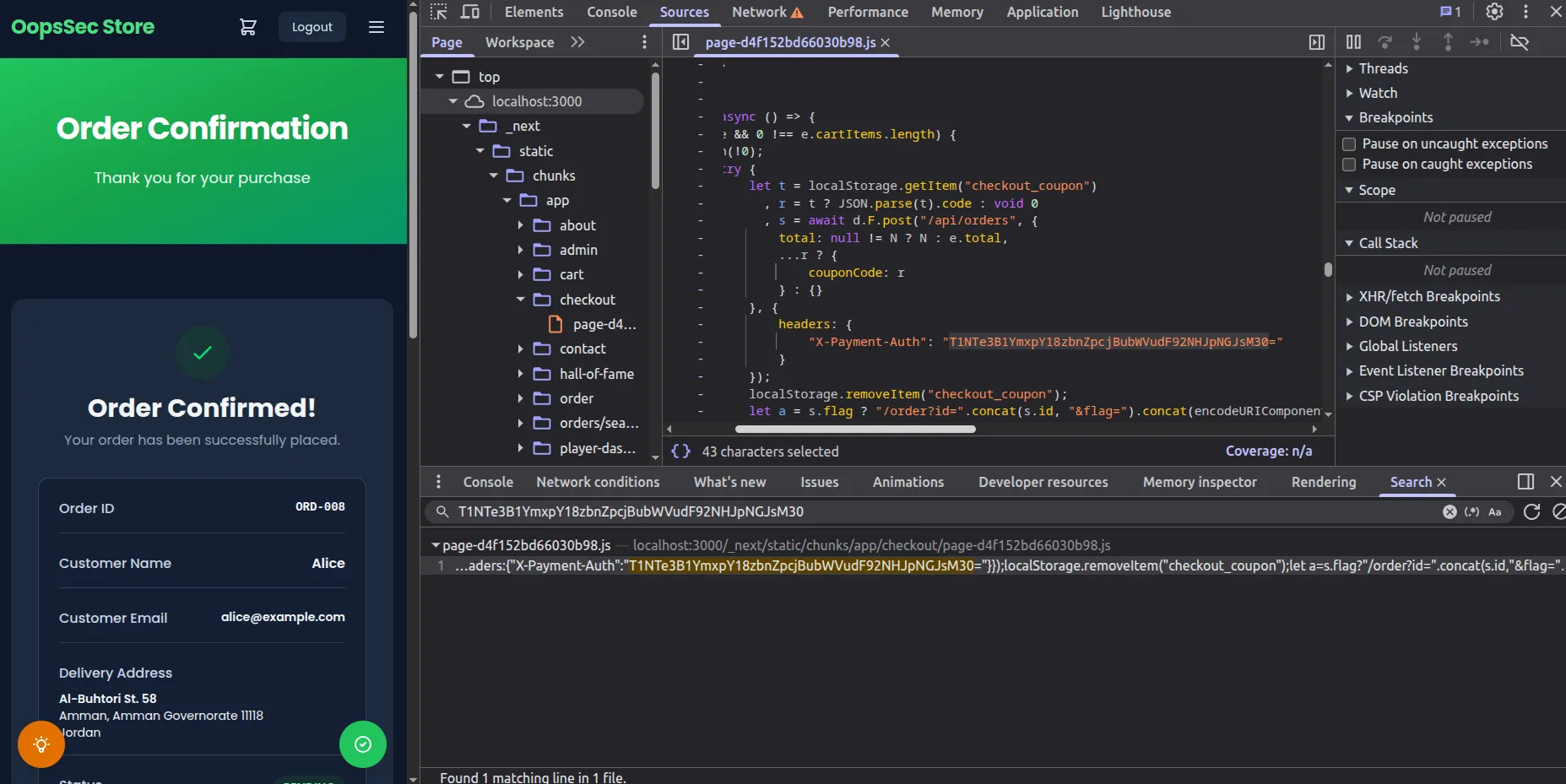Enable Pause on caught exceptions

tap(1350, 165)
